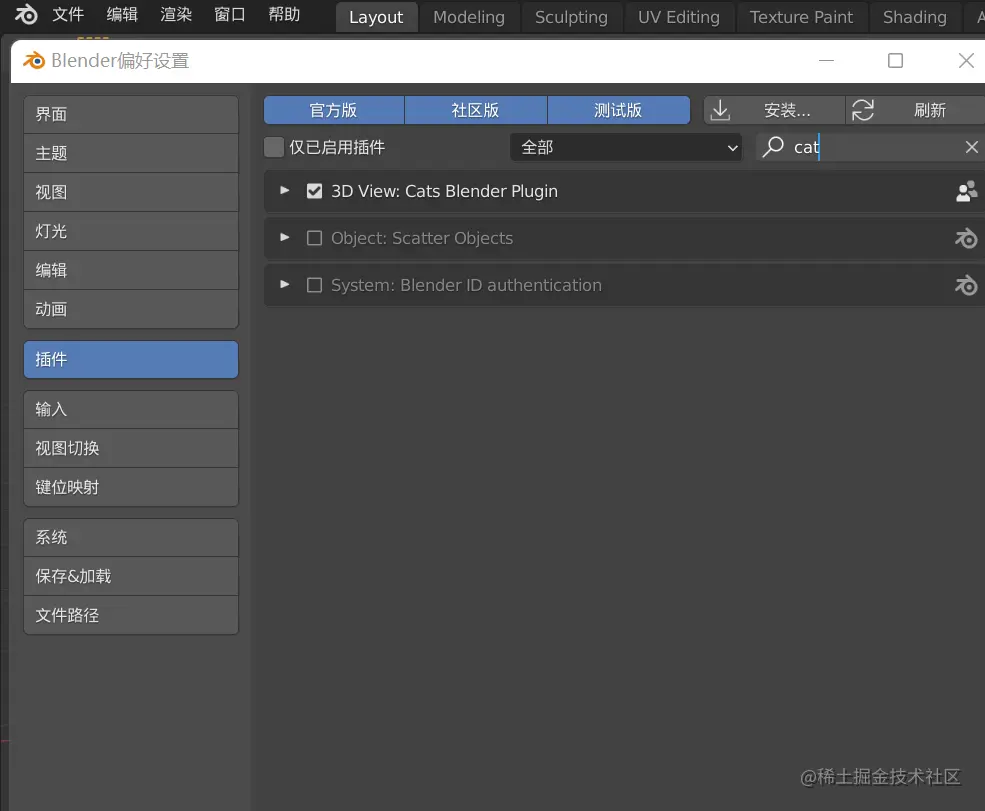Click the Blender icon in Preferences title bar

(34, 60)
